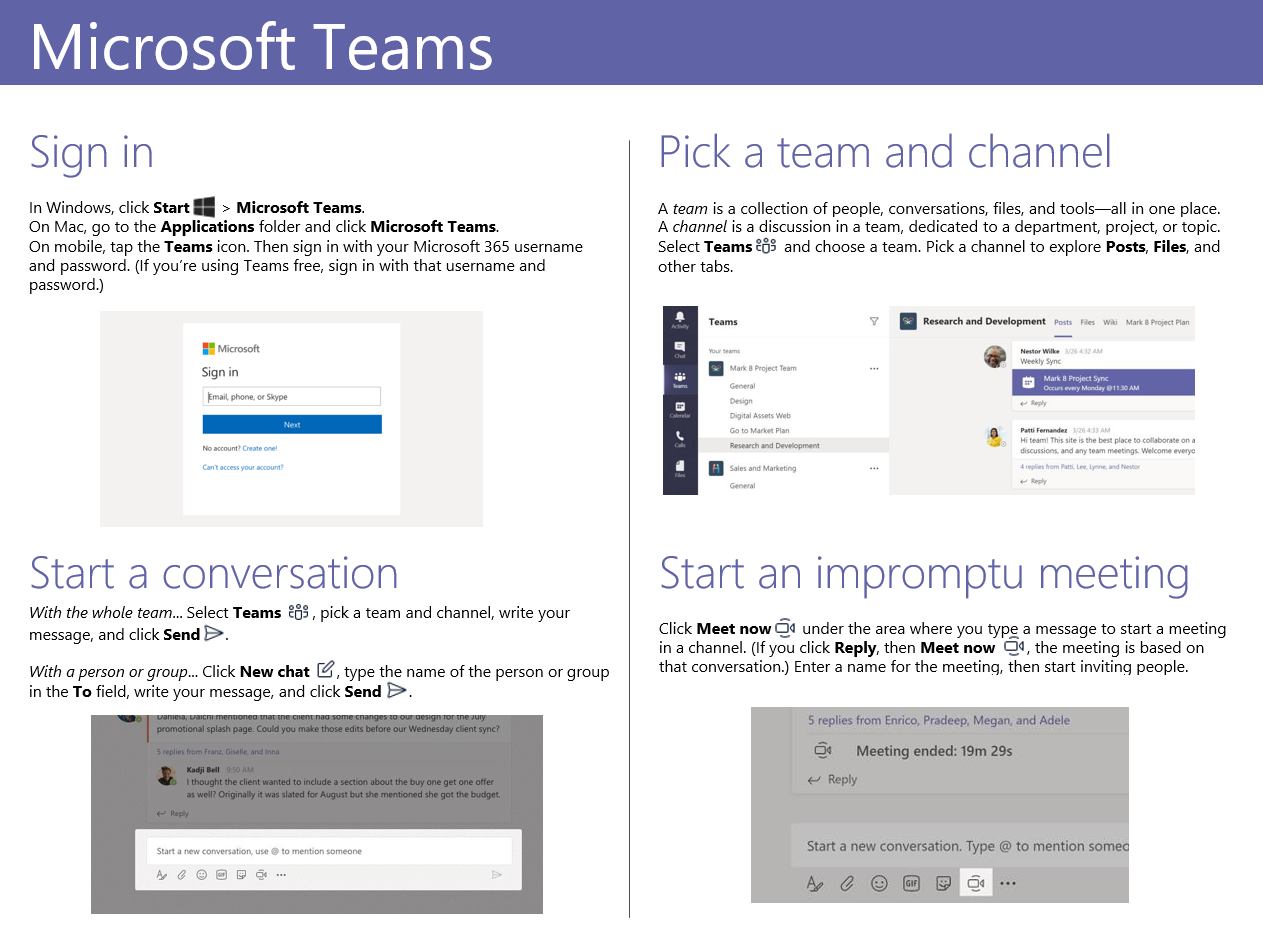Open Activity in the Teams sidebar
The height and width of the screenshot is (946, 1263).
pos(680,320)
